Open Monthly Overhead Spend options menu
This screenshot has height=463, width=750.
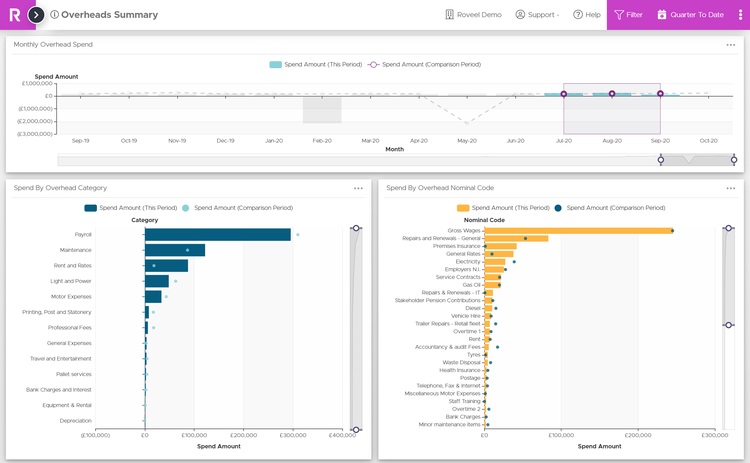click(x=731, y=45)
